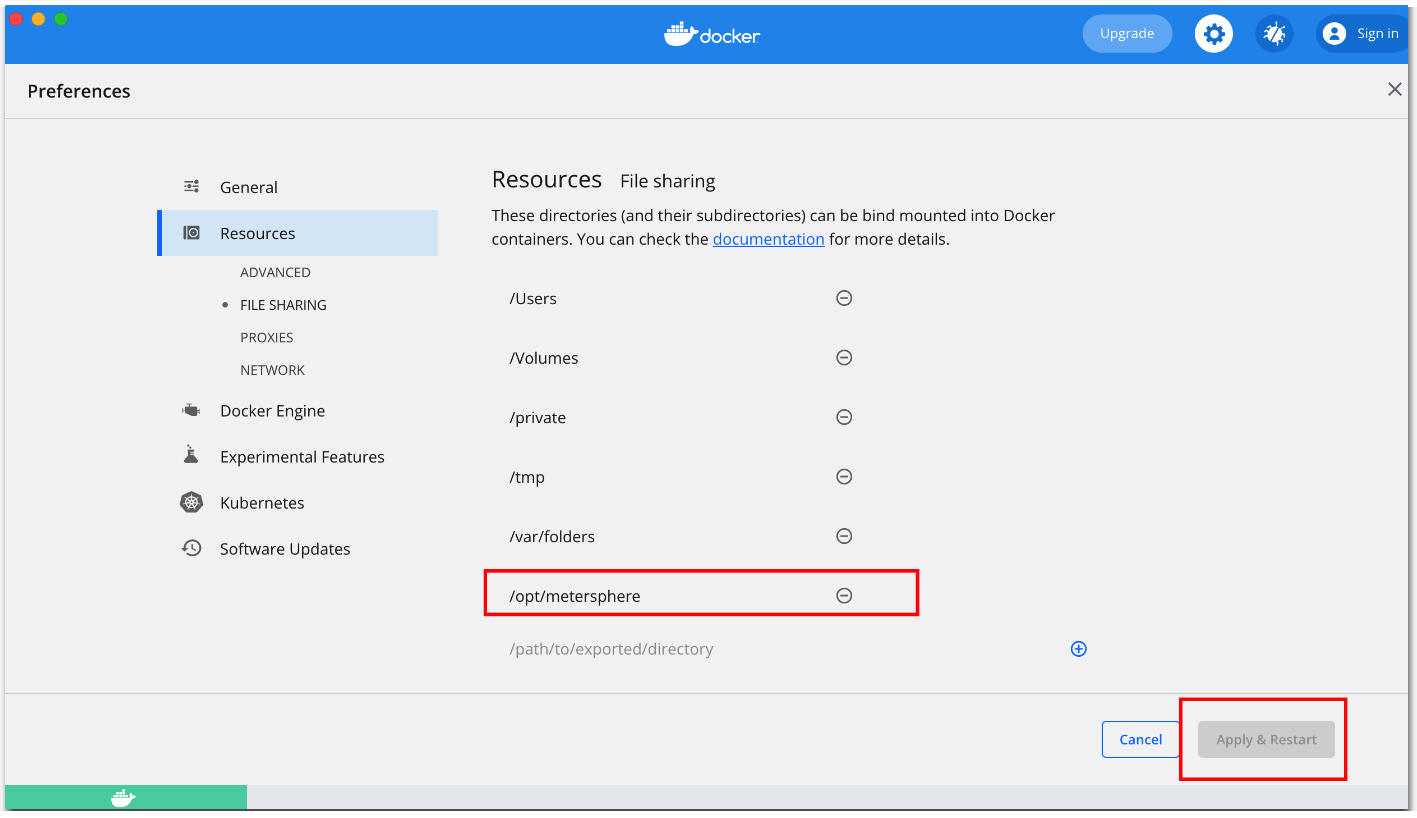Select the Advanced resources sub-tab
This screenshot has width=1417, height=818.
(x=275, y=272)
